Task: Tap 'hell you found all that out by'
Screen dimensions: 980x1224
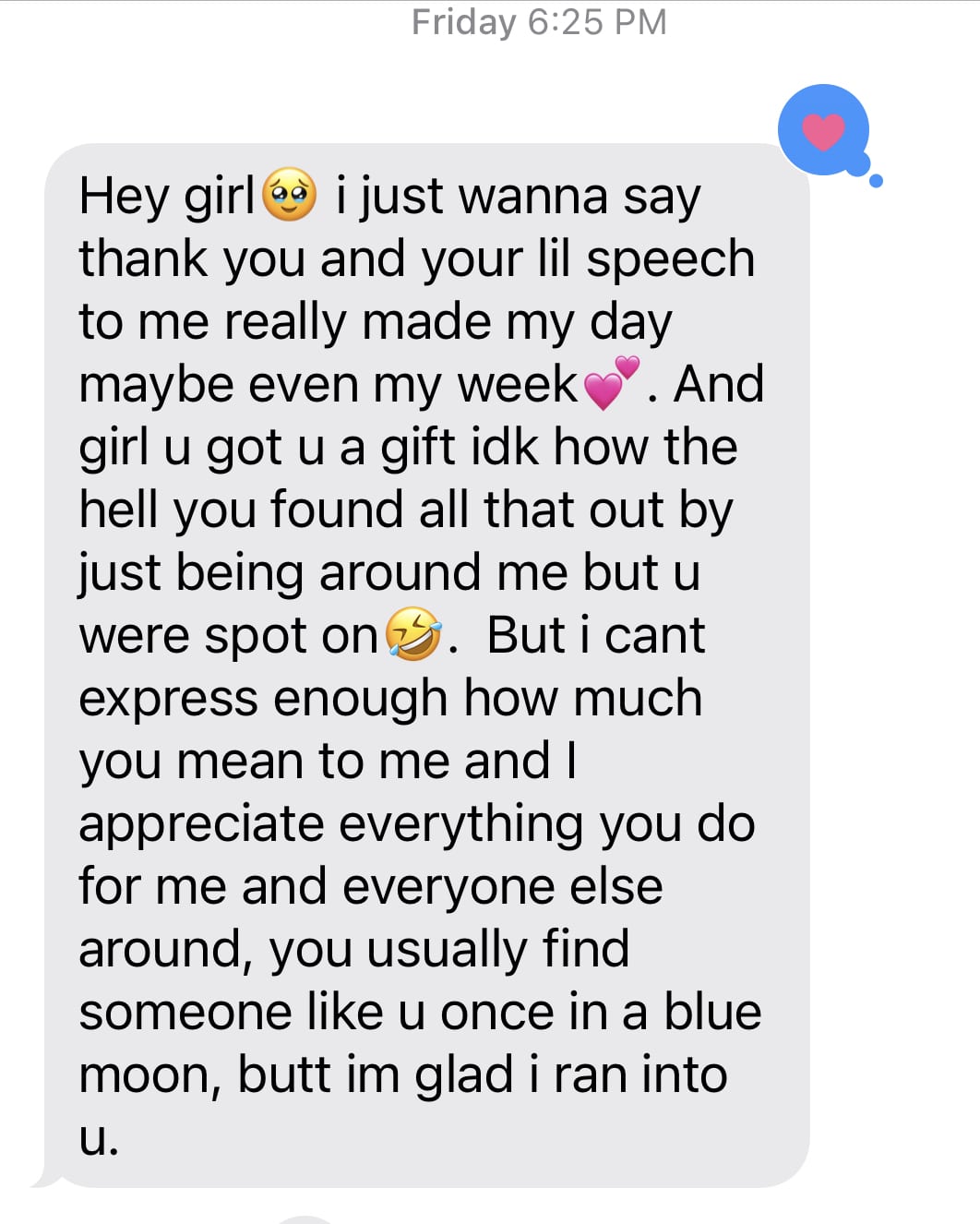Action: [x=406, y=511]
